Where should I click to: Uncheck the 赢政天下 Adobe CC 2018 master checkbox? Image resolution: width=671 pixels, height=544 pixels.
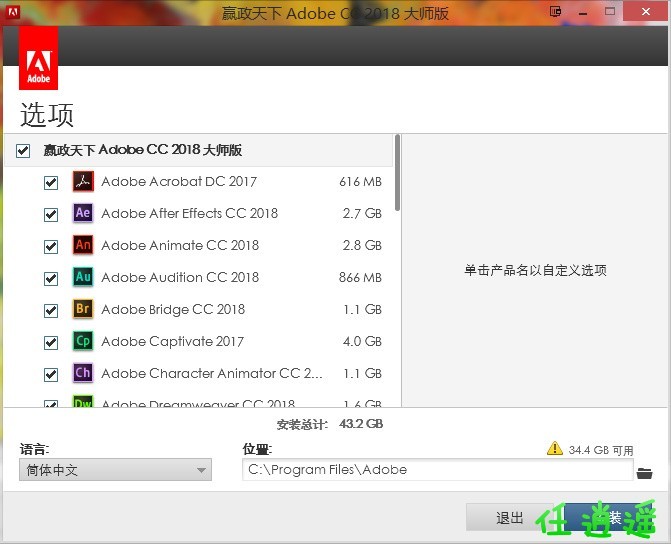click(x=23, y=151)
